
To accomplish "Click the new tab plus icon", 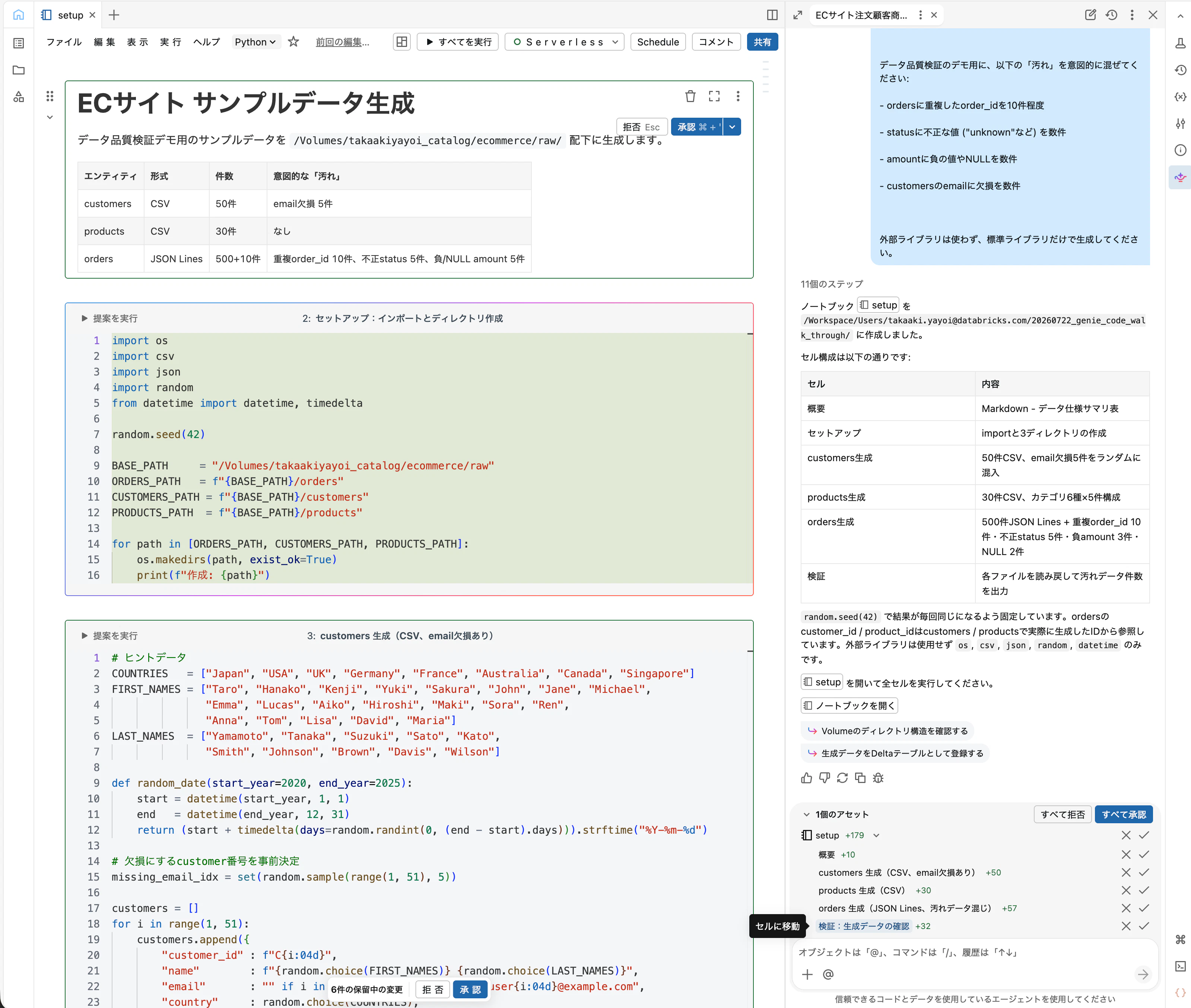I will point(114,15).
